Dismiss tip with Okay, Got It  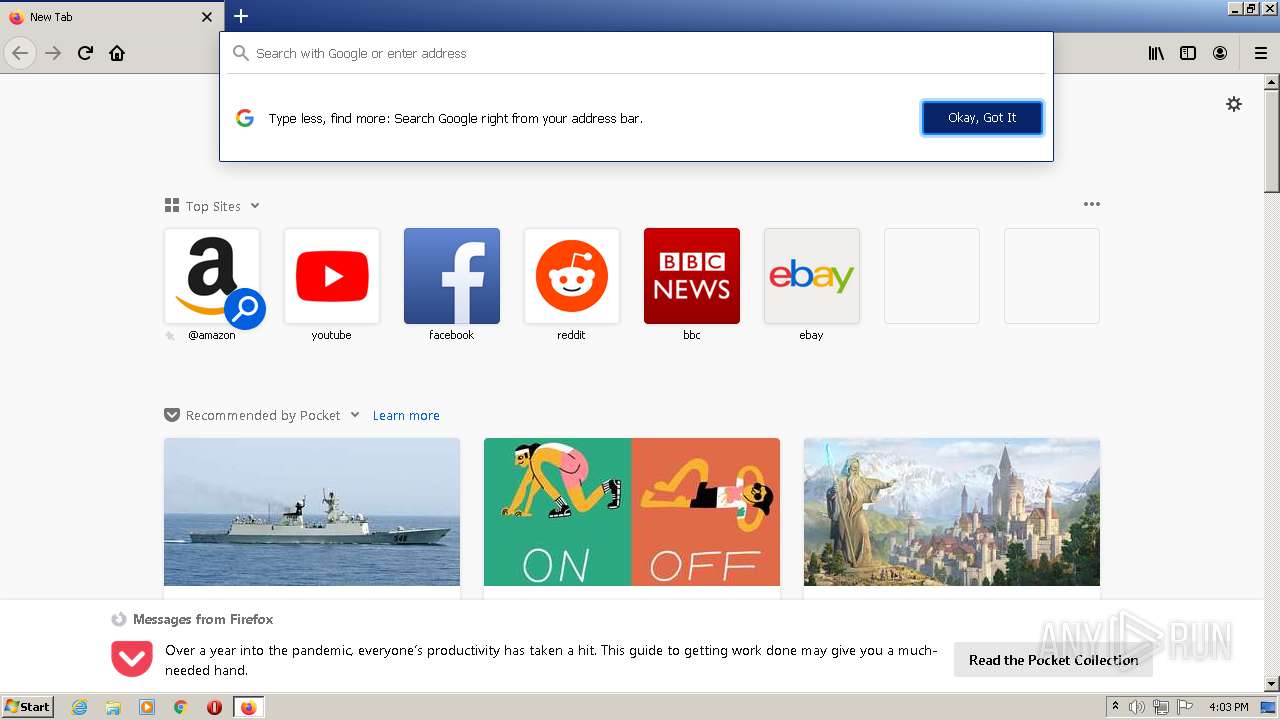[982, 118]
